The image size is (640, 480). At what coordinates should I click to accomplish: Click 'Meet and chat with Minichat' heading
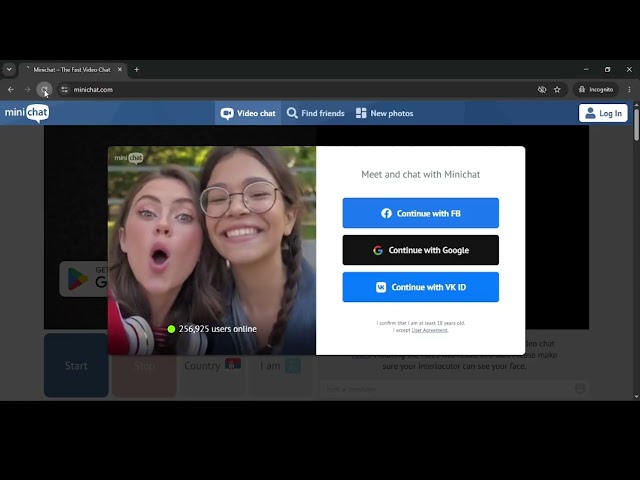[x=420, y=174]
